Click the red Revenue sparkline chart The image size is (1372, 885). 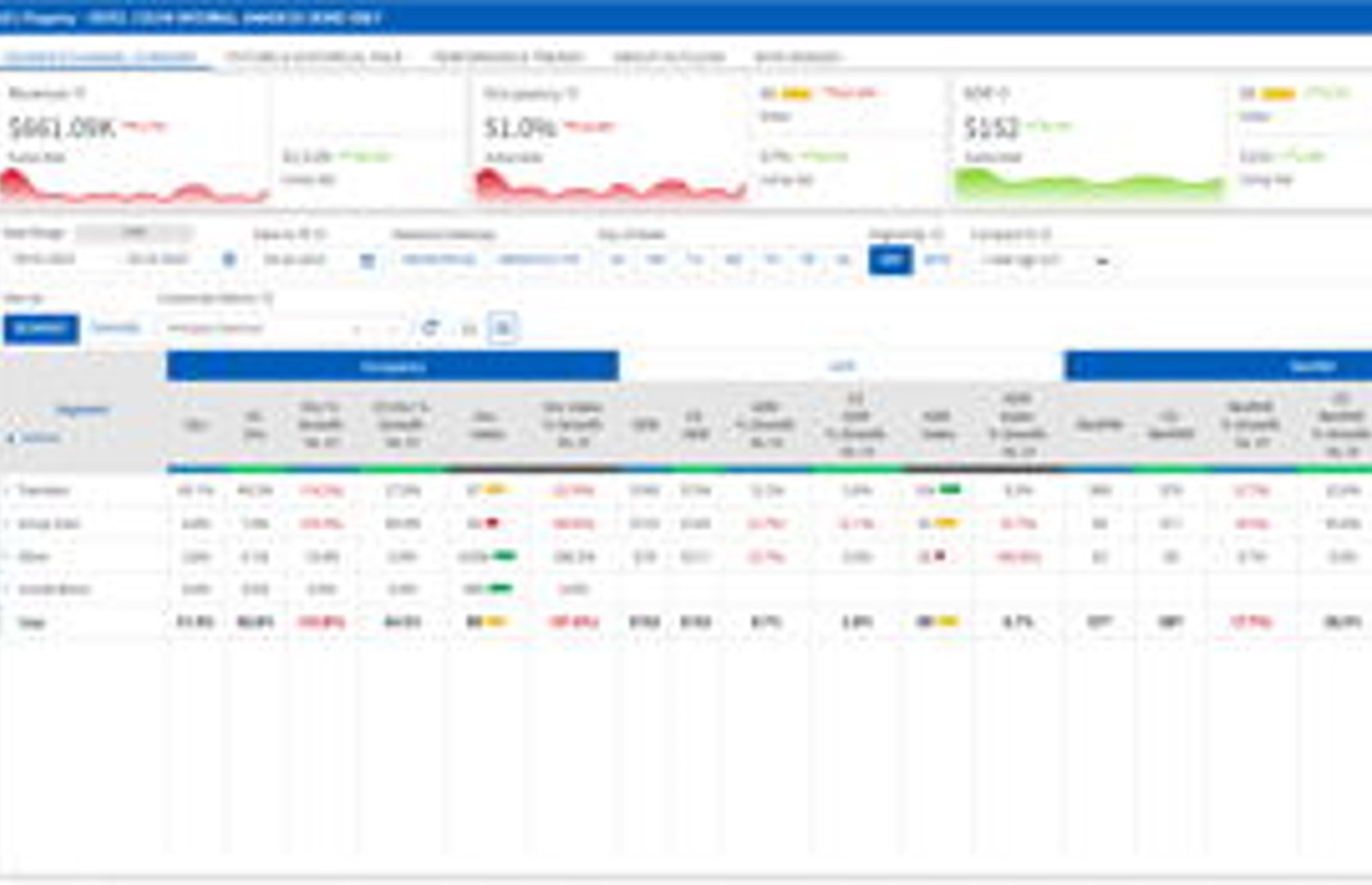pyautogui.click(x=135, y=186)
